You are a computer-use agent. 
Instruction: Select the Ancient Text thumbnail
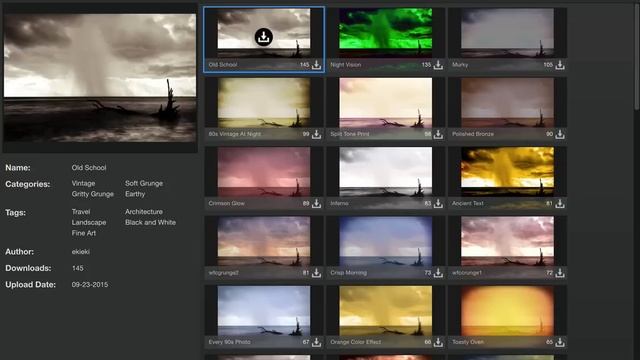tap(507, 171)
